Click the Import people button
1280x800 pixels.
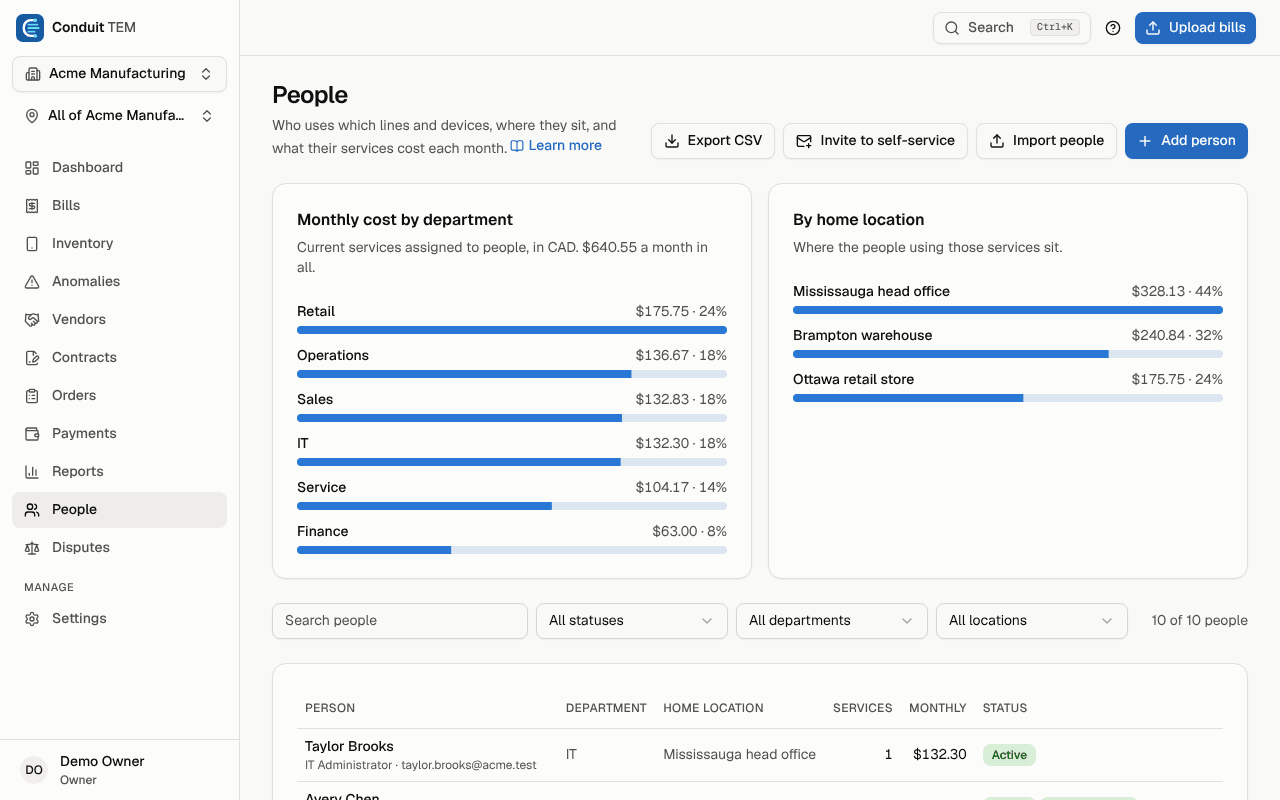[1046, 141]
